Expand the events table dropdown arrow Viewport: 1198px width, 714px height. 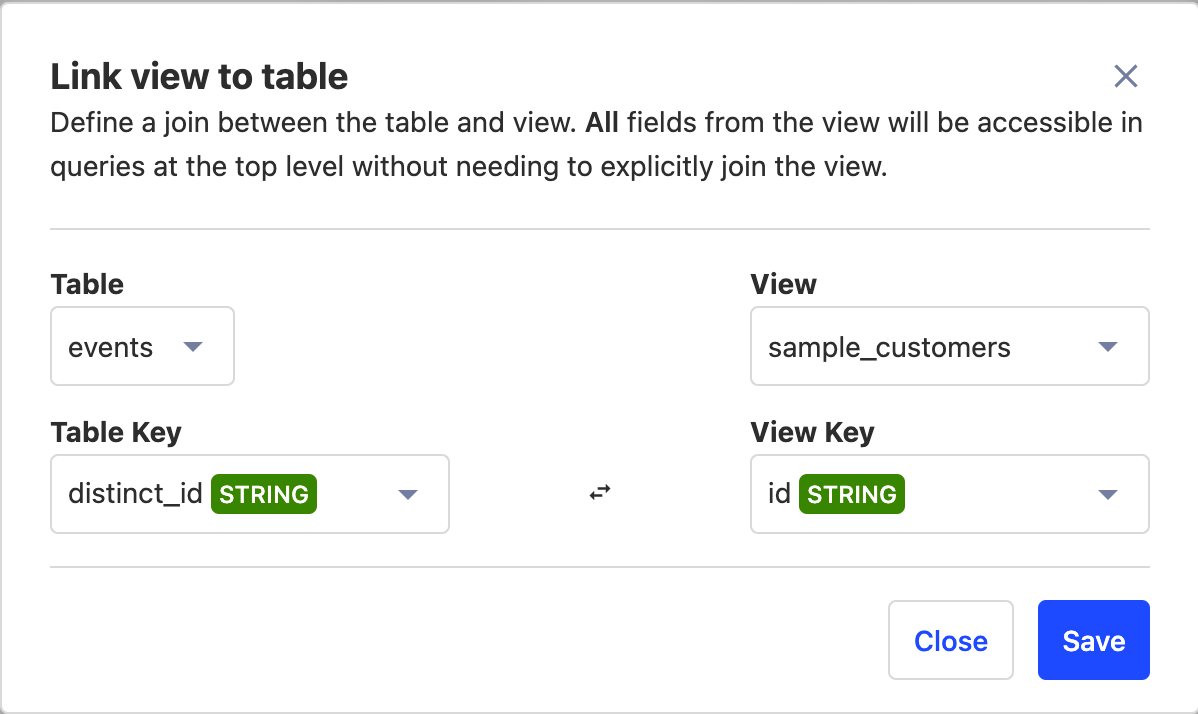(x=194, y=347)
